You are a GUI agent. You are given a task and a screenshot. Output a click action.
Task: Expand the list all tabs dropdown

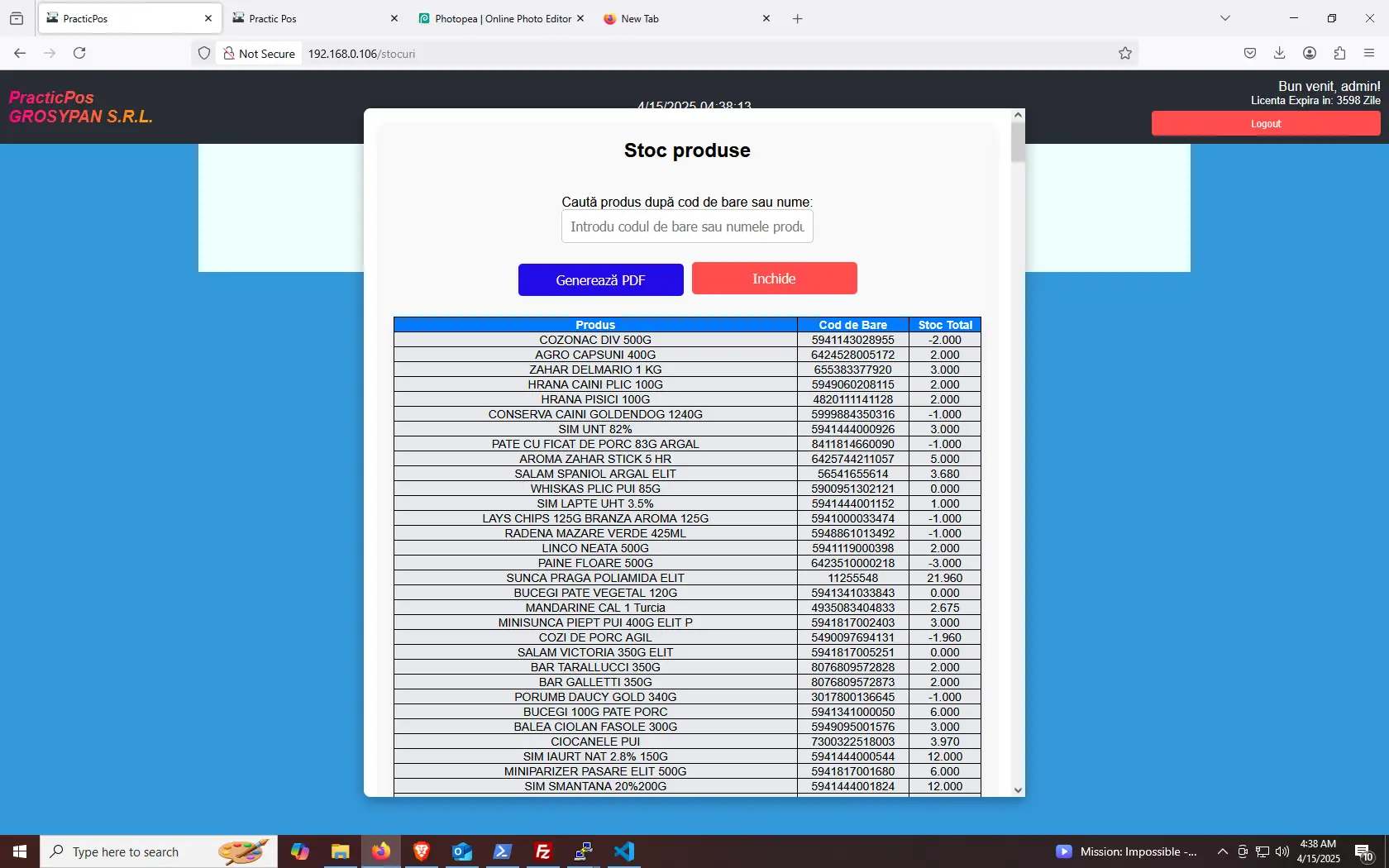[x=1224, y=19]
